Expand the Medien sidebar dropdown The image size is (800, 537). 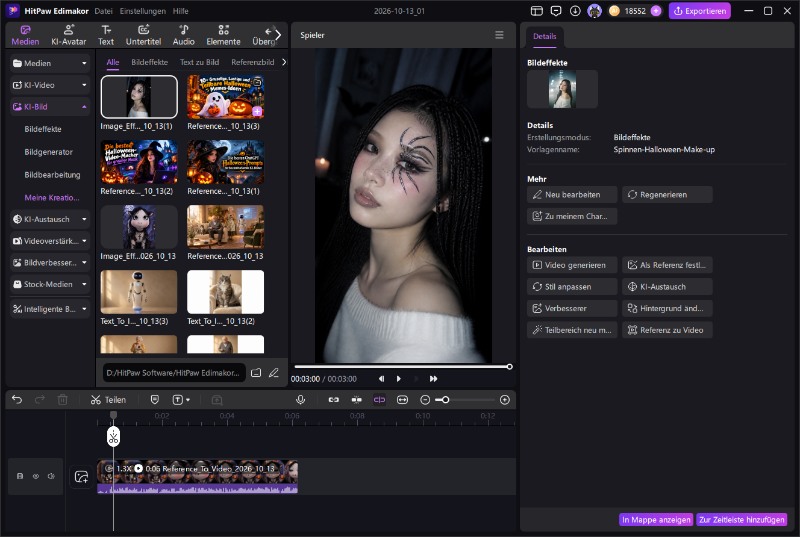coord(50,63)
